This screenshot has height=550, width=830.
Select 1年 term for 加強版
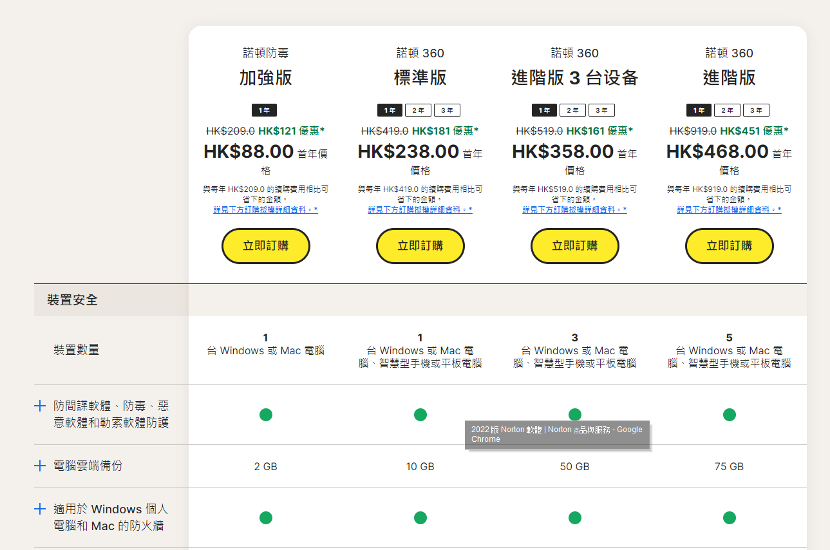coord(265,110)
